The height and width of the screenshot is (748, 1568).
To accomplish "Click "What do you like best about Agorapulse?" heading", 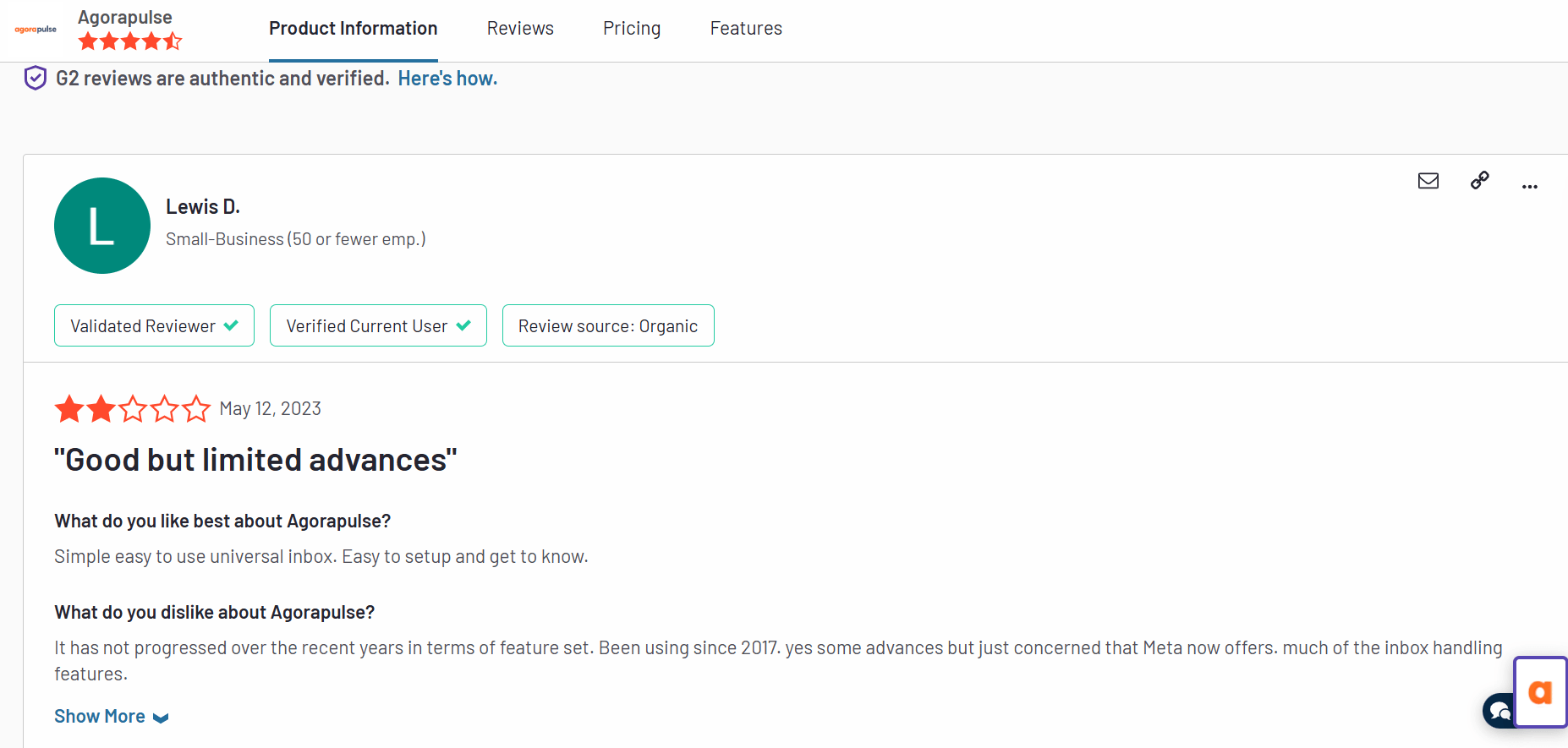I will click(222, 521).
